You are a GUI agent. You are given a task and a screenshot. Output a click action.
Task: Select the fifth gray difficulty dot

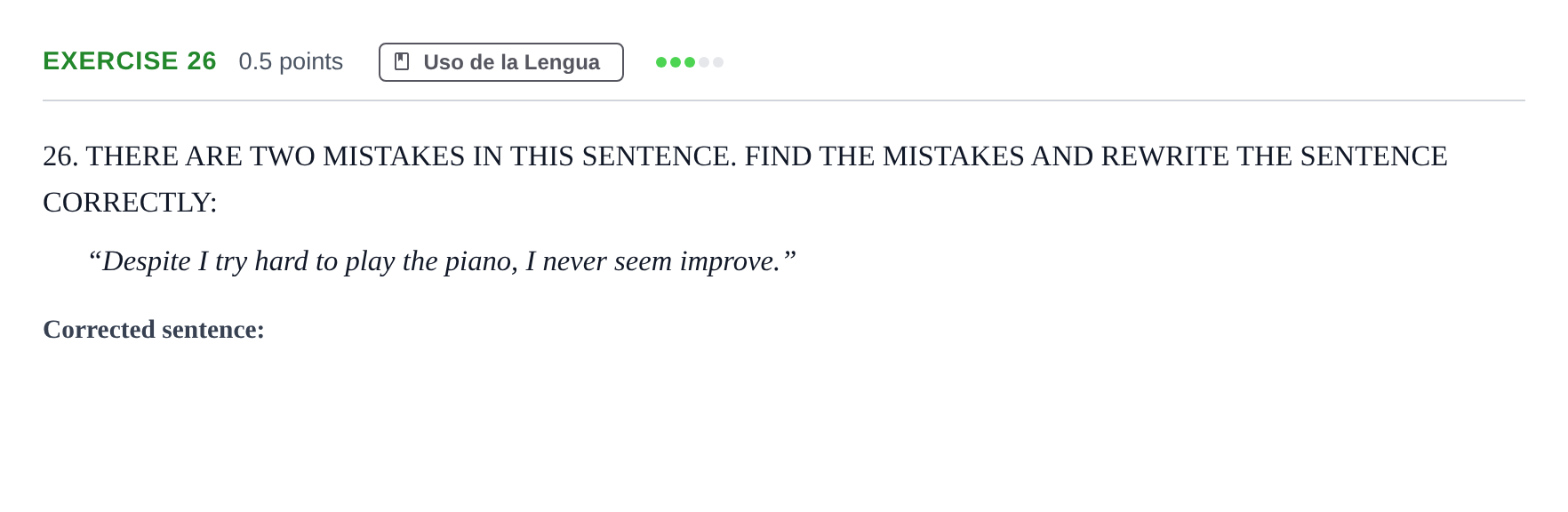tap(718, 62)
